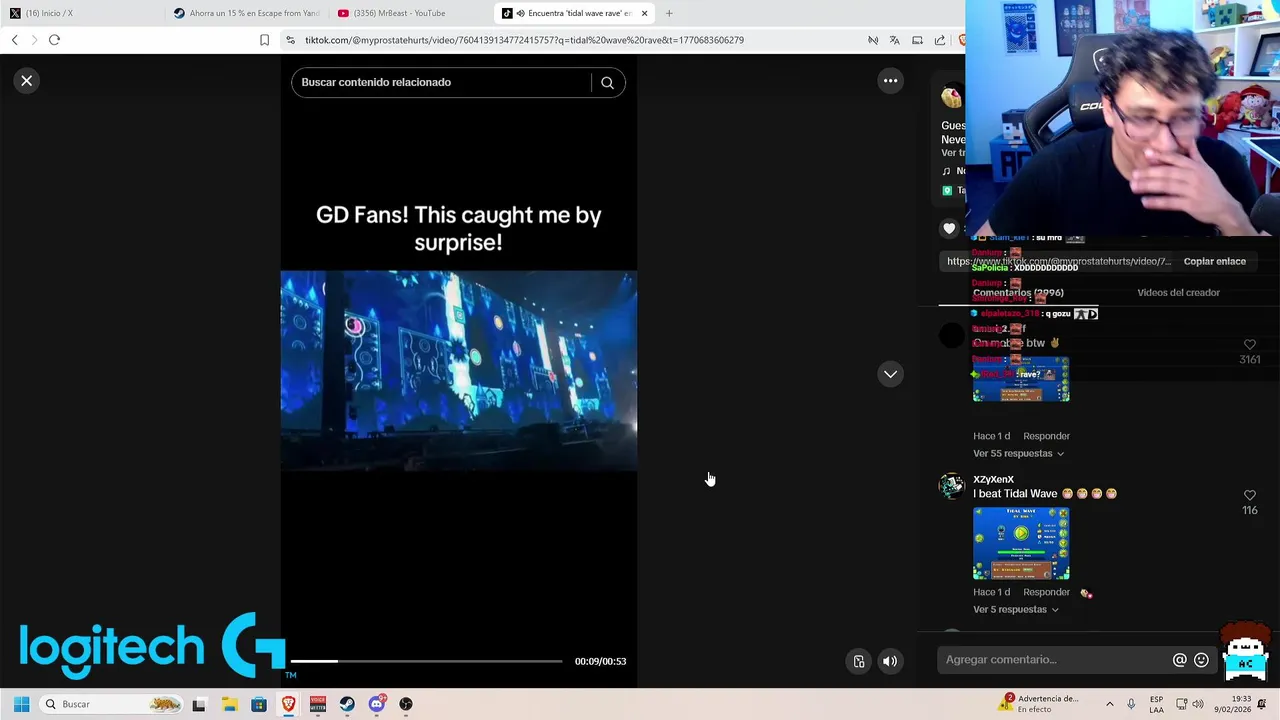The height and width of the screenshot is (720, 1280).
Task: Open the screen cast icon in address bar
Action: pos(917,40)
